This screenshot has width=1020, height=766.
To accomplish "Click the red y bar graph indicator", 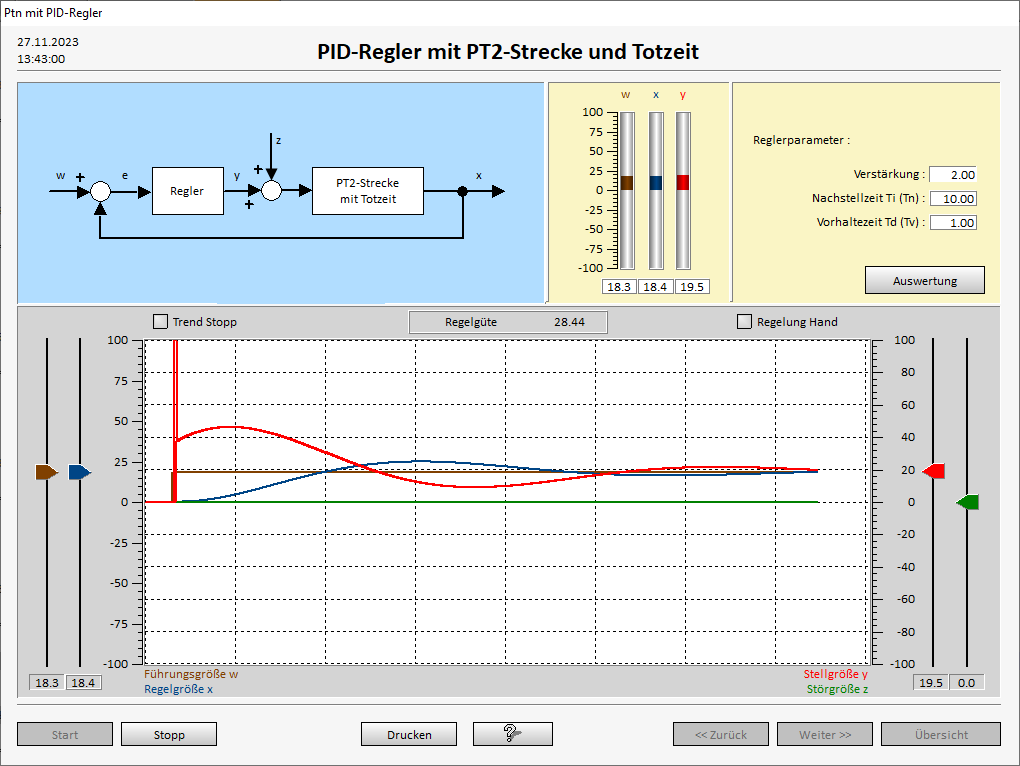I will (x=683, y=182).
